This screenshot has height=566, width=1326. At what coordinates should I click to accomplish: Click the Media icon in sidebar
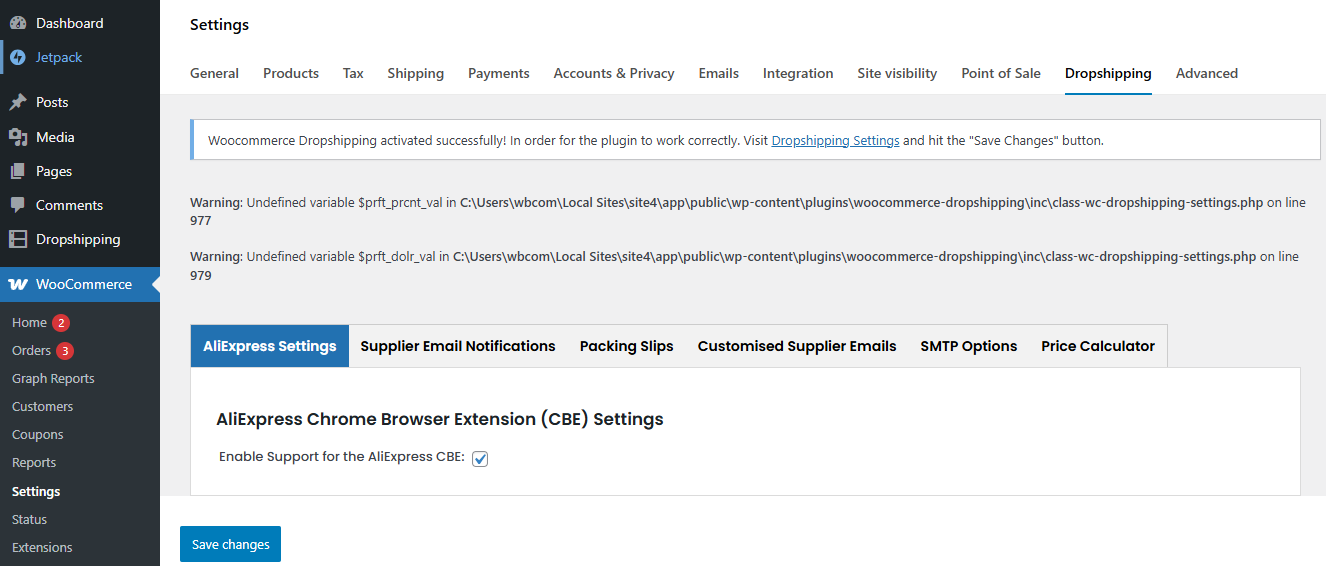[x=18, y=137]
